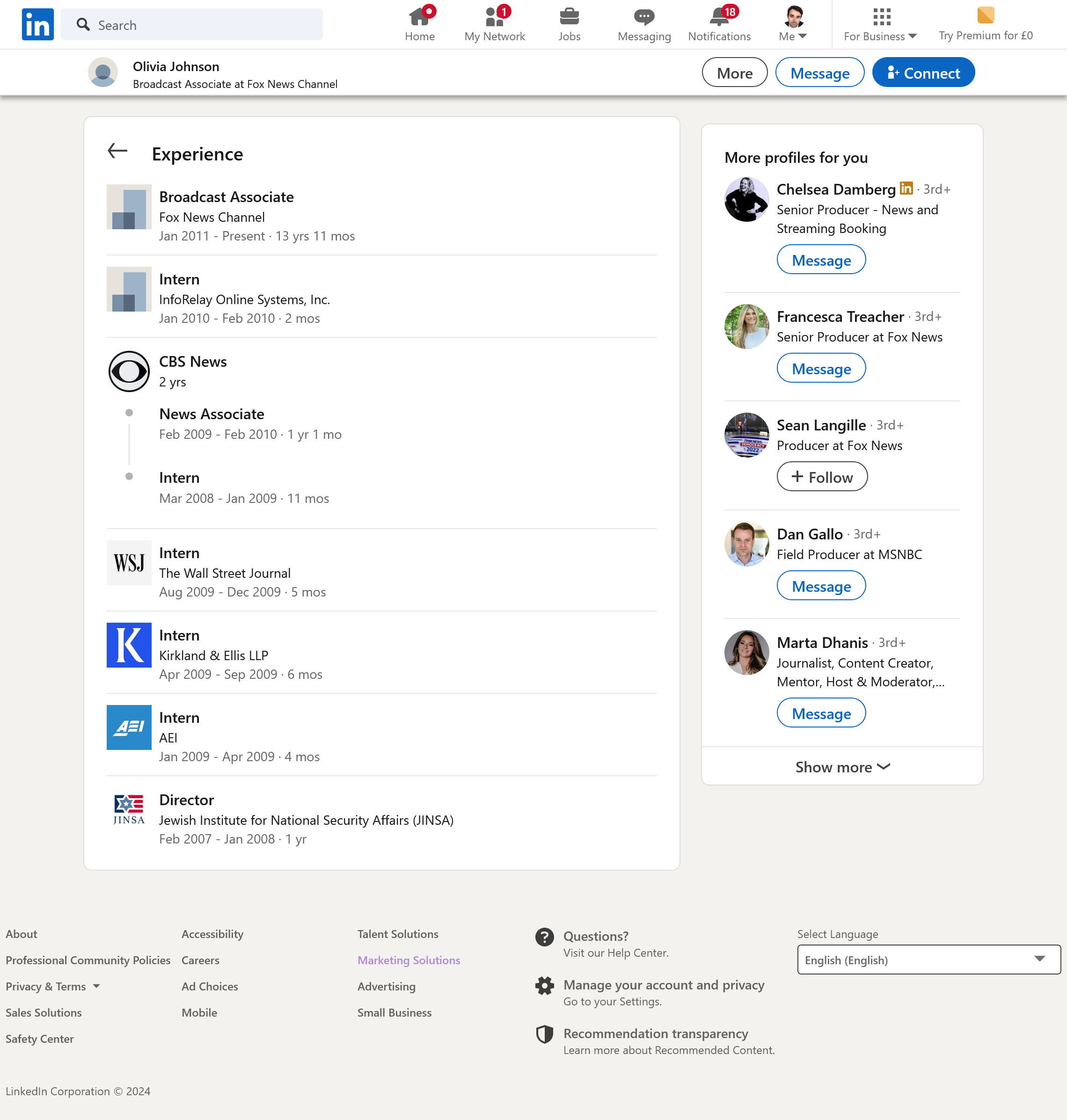1067x1120 pixels.
Task: Click the AEI company logo
Action: point(129,727)
